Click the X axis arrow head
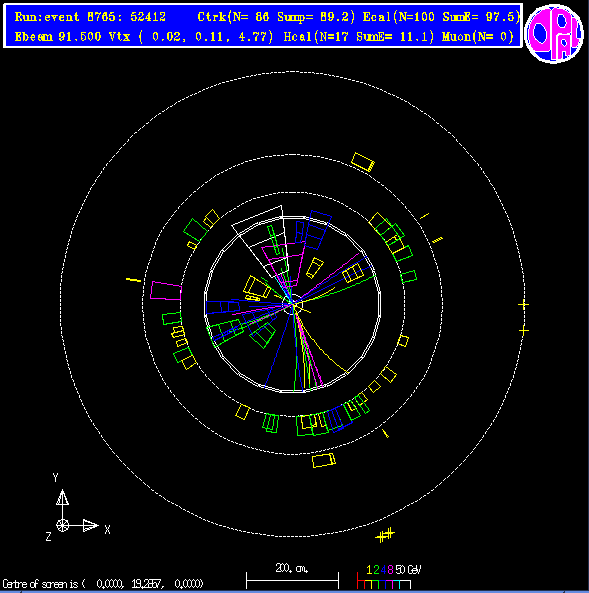The width and height of the screenshot is (589, 593). (x=90, y=525)
